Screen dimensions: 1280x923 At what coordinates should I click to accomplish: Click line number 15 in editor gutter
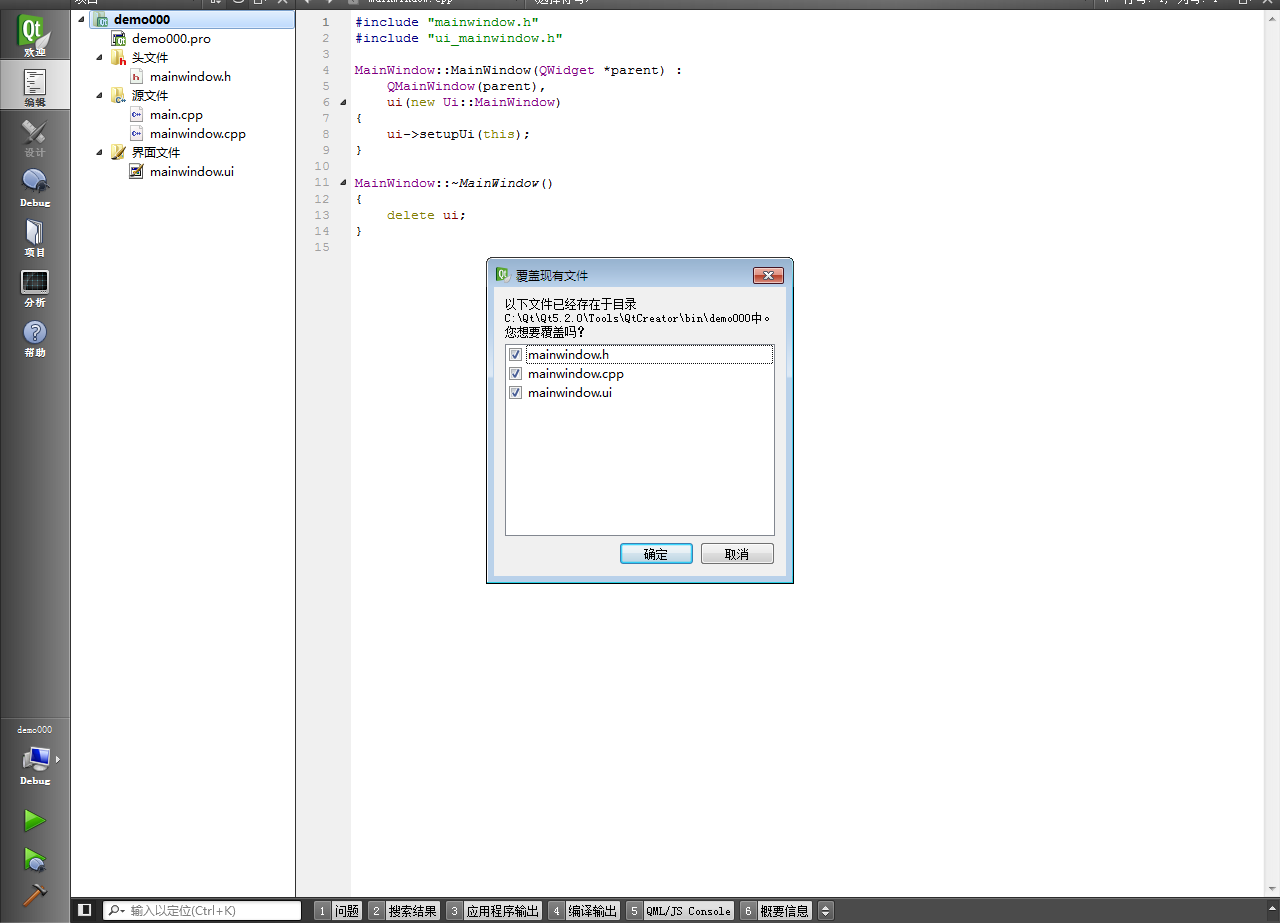click(x=322, y=247)
